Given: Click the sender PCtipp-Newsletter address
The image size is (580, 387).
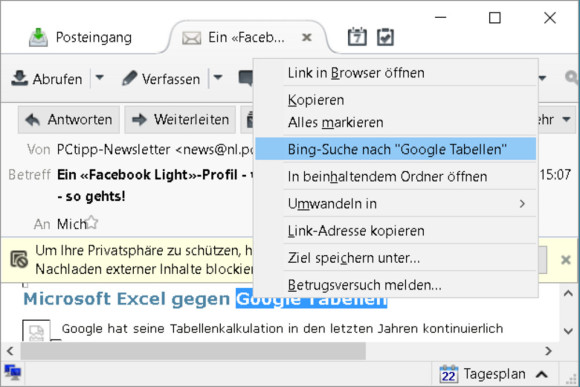Looking at the screenshot, I should tap(155, 149).
